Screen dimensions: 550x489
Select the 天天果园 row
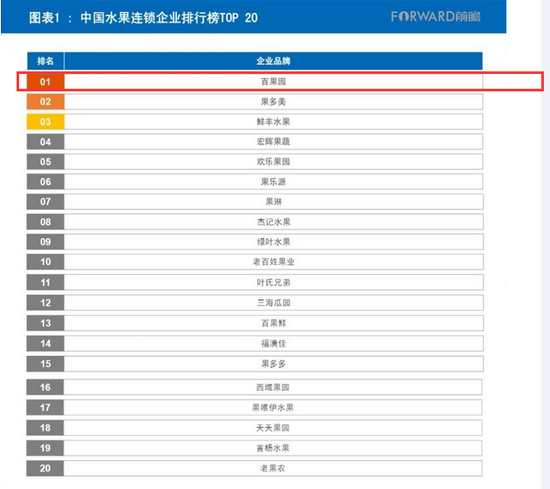click(x=254, y=428)
